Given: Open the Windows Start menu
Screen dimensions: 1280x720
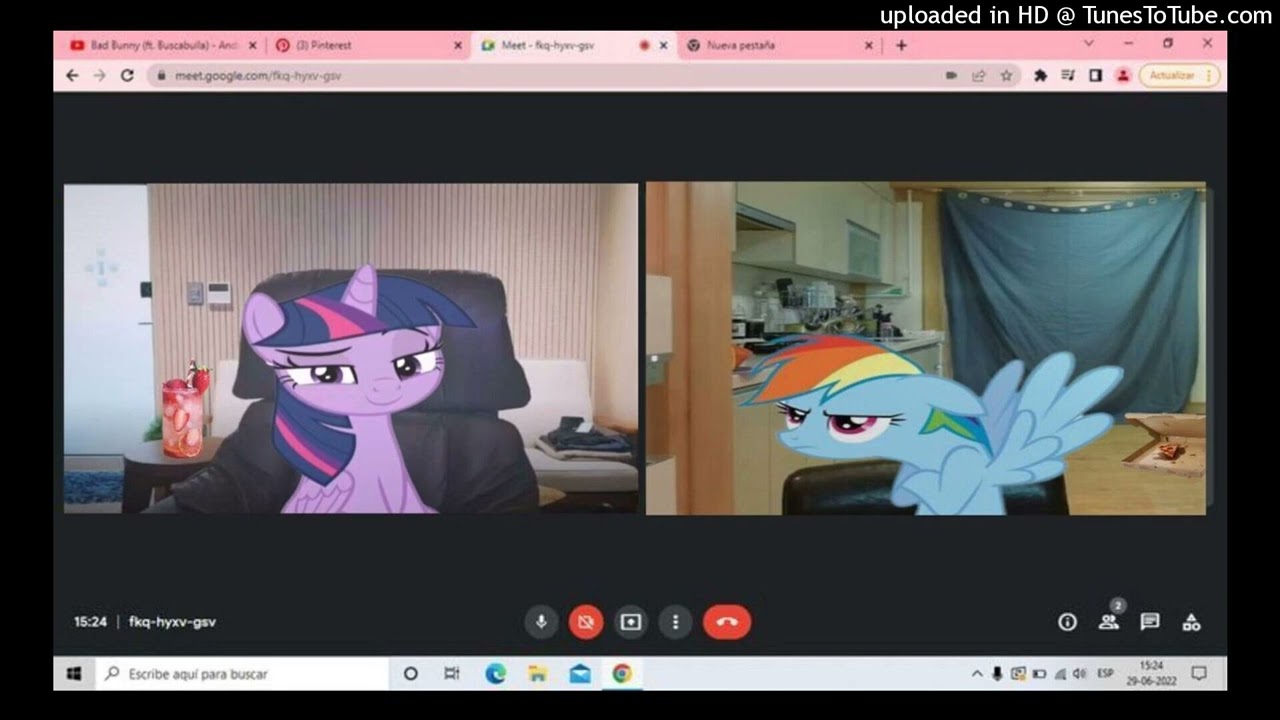Looking at the screenshot, I should point(74,674).
